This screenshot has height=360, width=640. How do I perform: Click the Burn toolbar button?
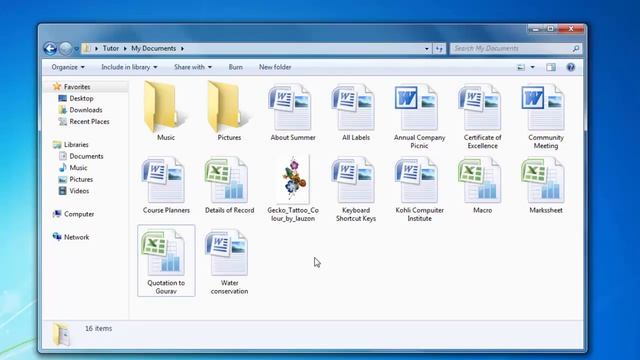point(236,67)
